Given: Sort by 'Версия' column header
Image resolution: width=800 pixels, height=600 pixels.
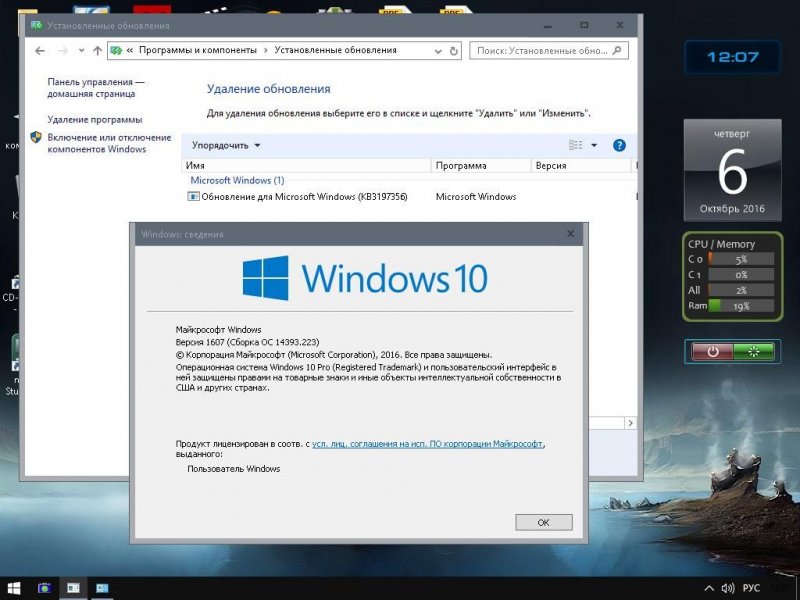Looking at the screenshot, I should pyautogui.click(x=581, y=165).
